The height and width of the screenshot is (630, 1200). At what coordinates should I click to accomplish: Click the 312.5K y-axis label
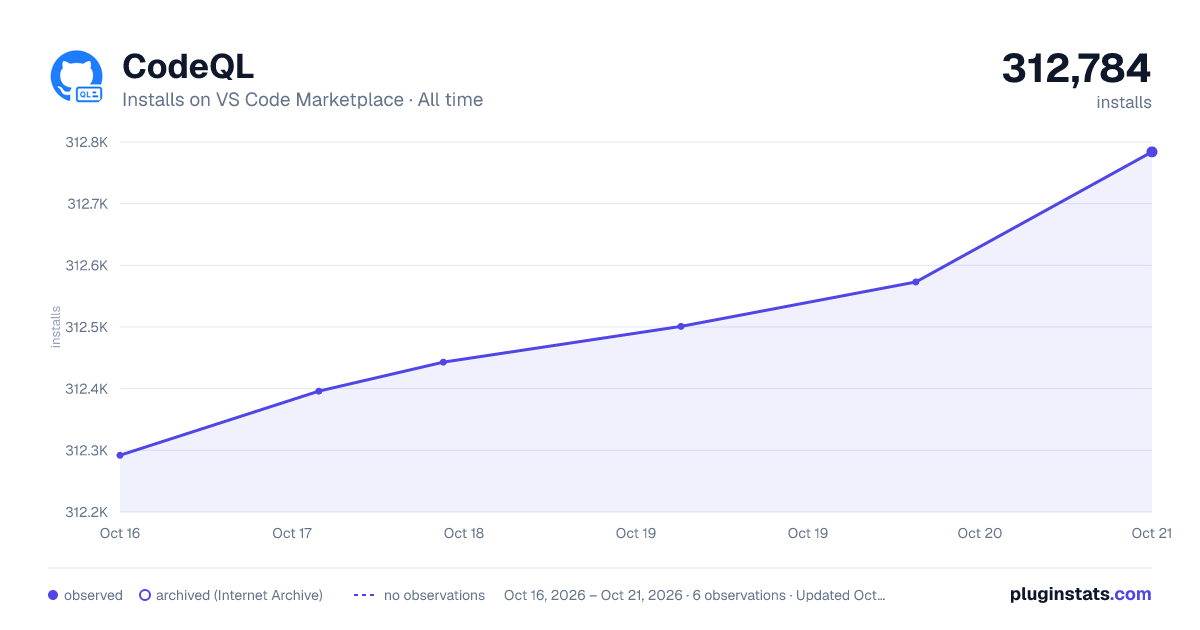(x=87, y=327)
